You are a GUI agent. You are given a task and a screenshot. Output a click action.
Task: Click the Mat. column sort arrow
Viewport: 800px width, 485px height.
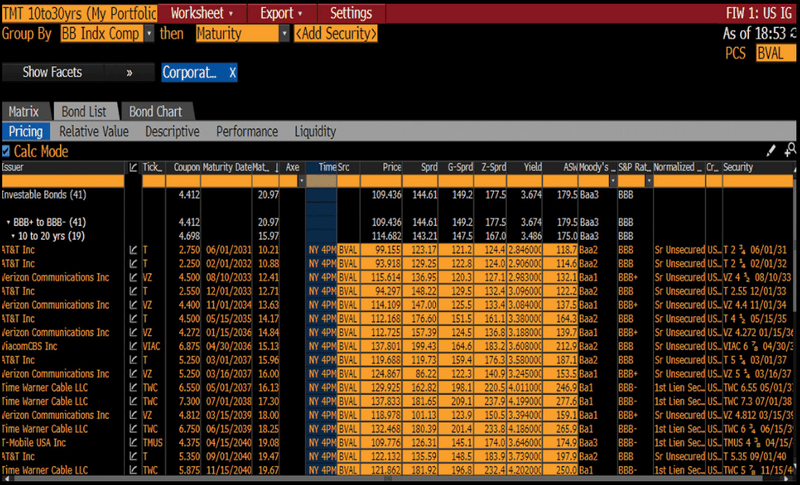click(277, 167)
